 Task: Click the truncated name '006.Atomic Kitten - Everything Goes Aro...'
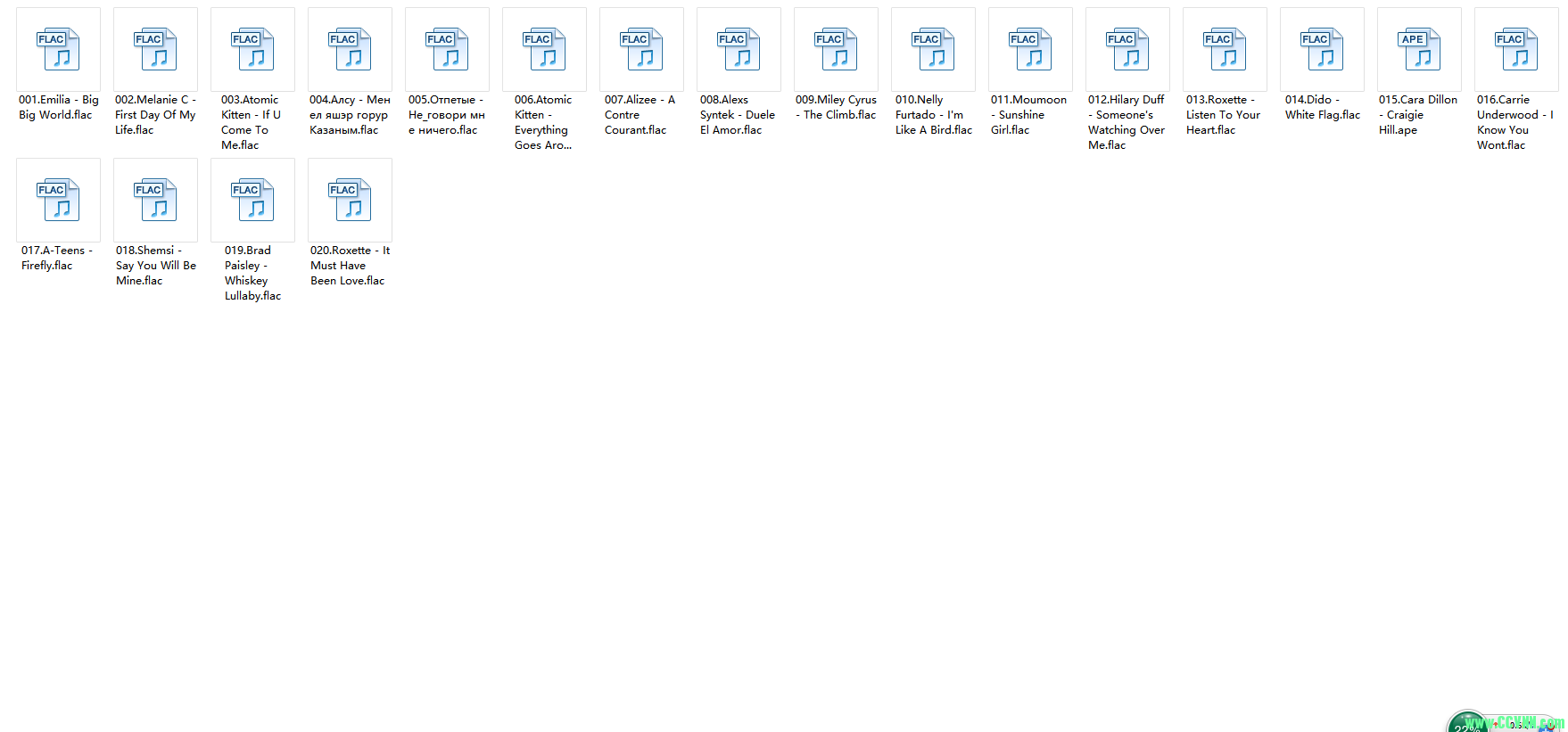pyautogui.click(x=543, y=122)
